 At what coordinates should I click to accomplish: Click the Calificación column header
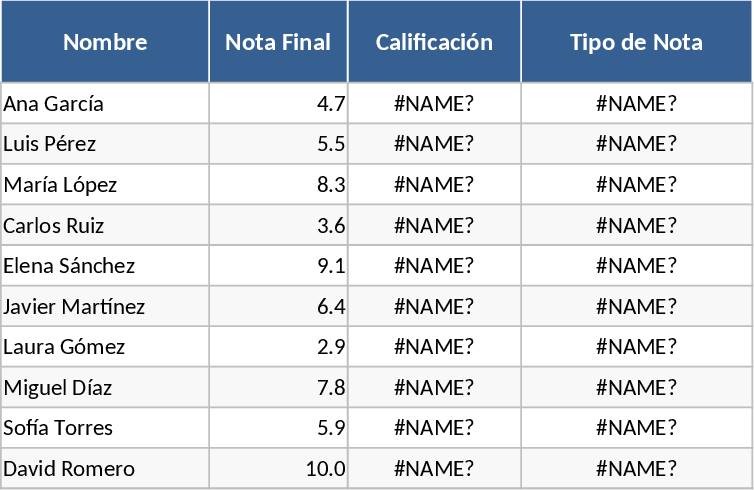click(434, 42)
